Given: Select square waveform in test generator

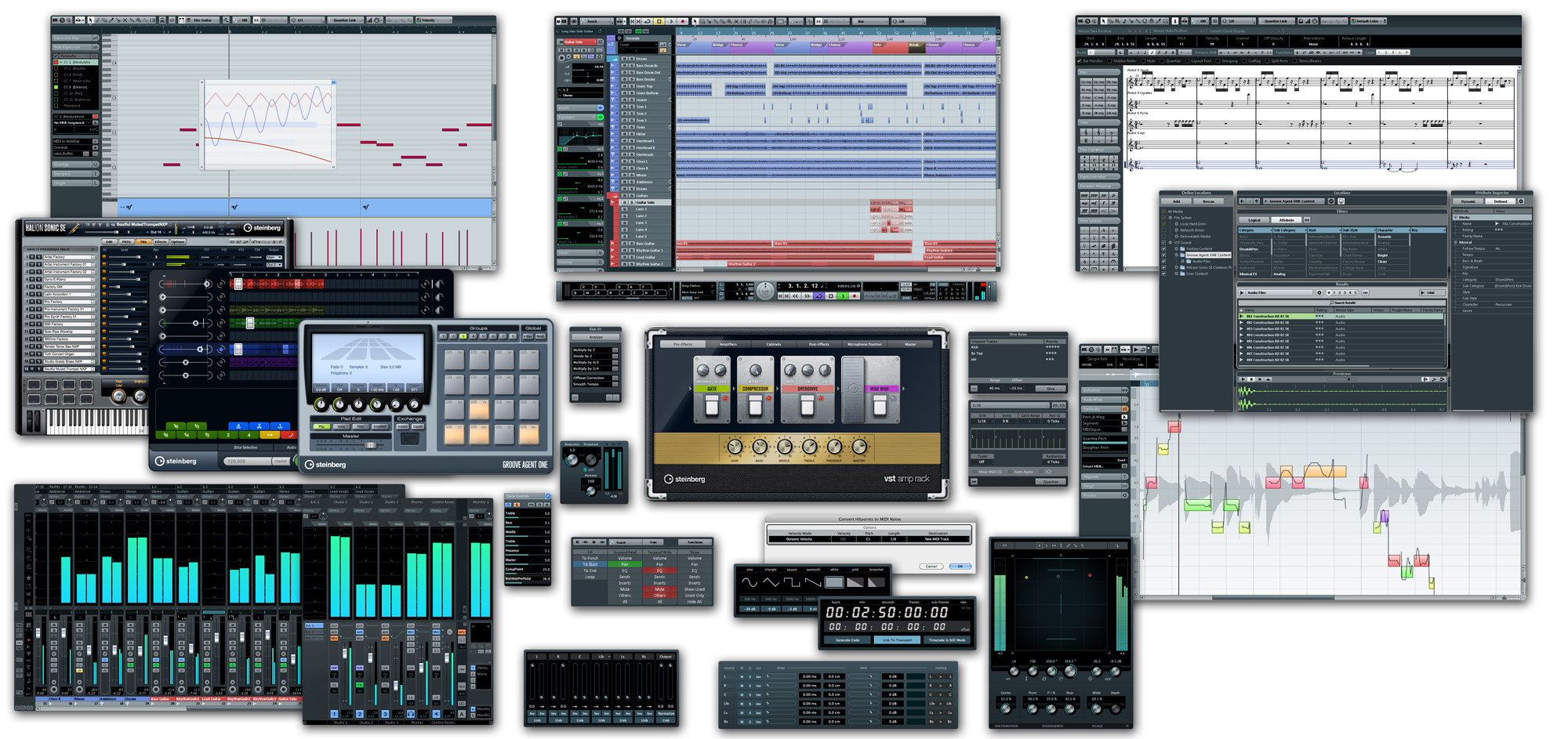Looking at the screenshot, I should [792, 582].
